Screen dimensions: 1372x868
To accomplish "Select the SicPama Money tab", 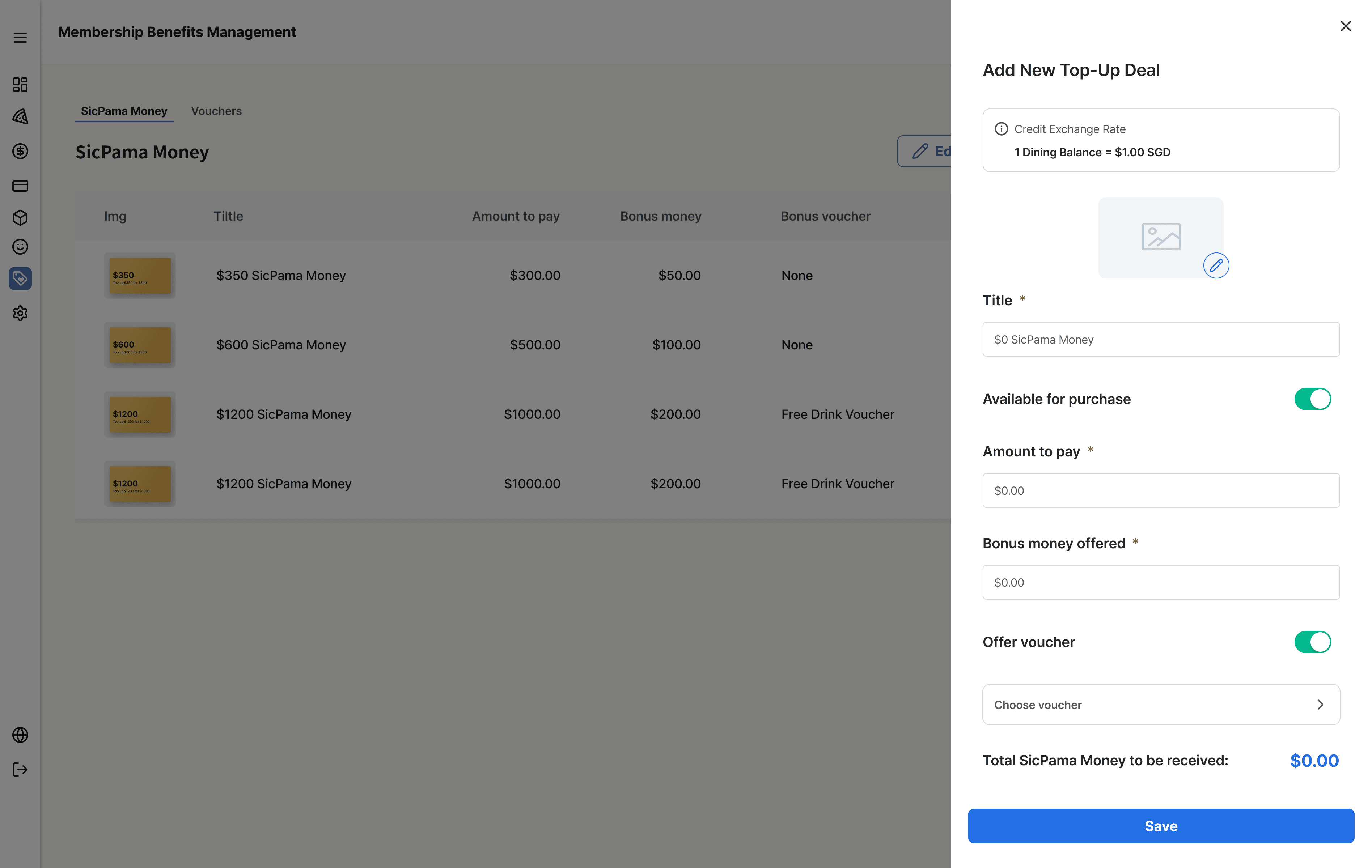I will (124, 111).
